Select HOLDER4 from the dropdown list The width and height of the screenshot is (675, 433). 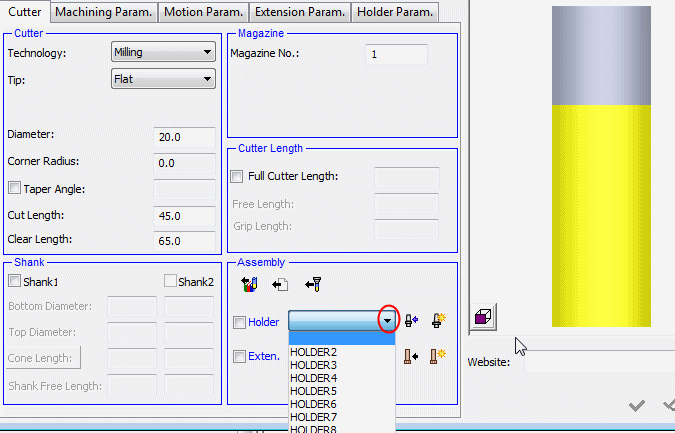[313, 378]
